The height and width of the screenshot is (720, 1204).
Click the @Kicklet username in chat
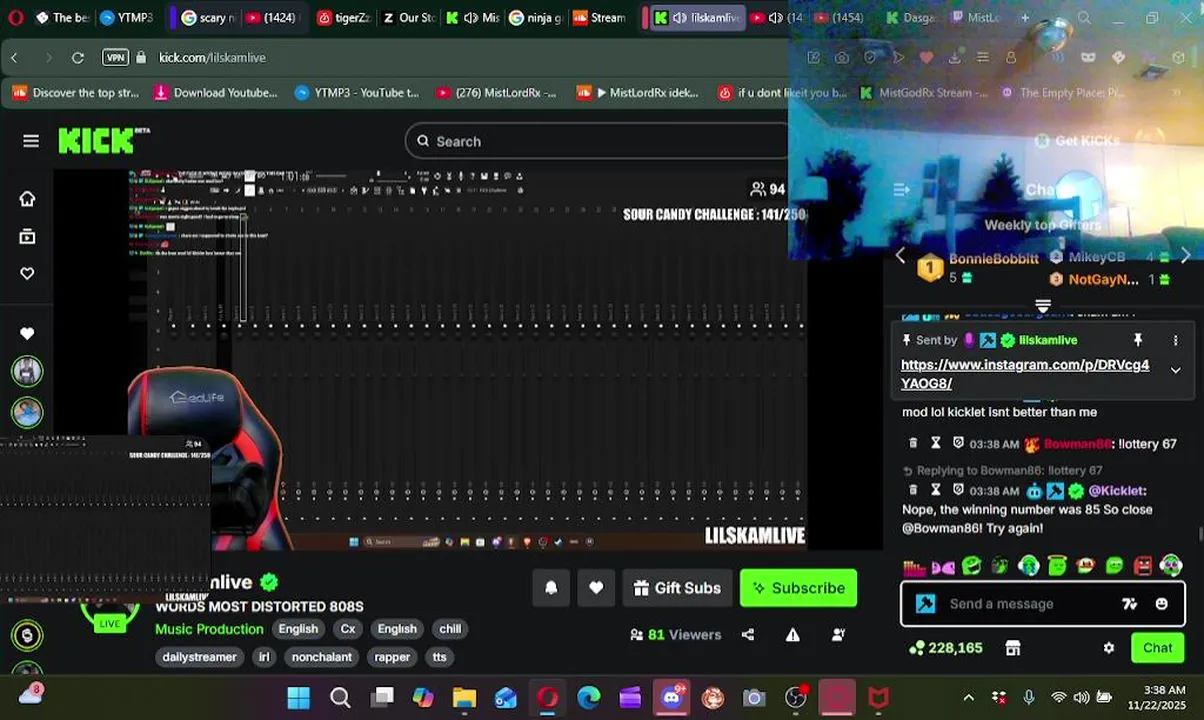(1116, 491)
